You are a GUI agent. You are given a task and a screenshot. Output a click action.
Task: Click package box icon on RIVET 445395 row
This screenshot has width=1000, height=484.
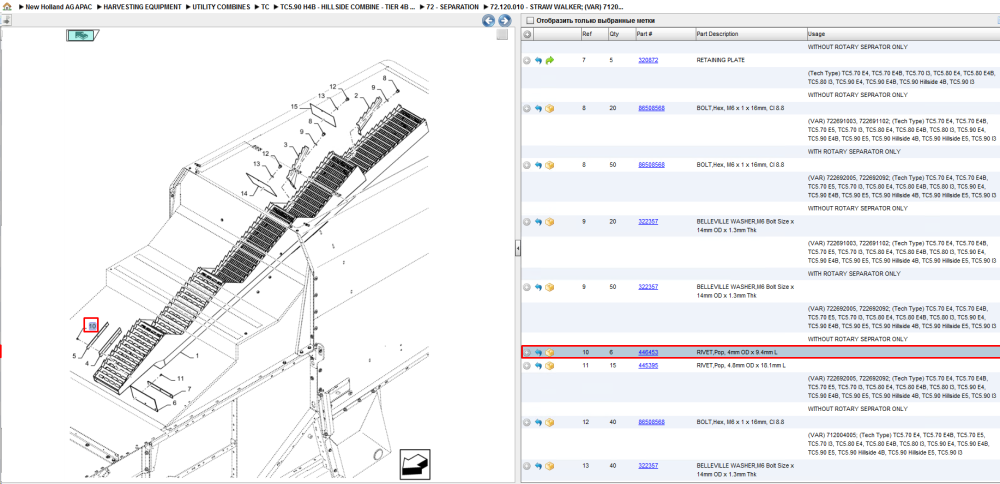point(550,365)
